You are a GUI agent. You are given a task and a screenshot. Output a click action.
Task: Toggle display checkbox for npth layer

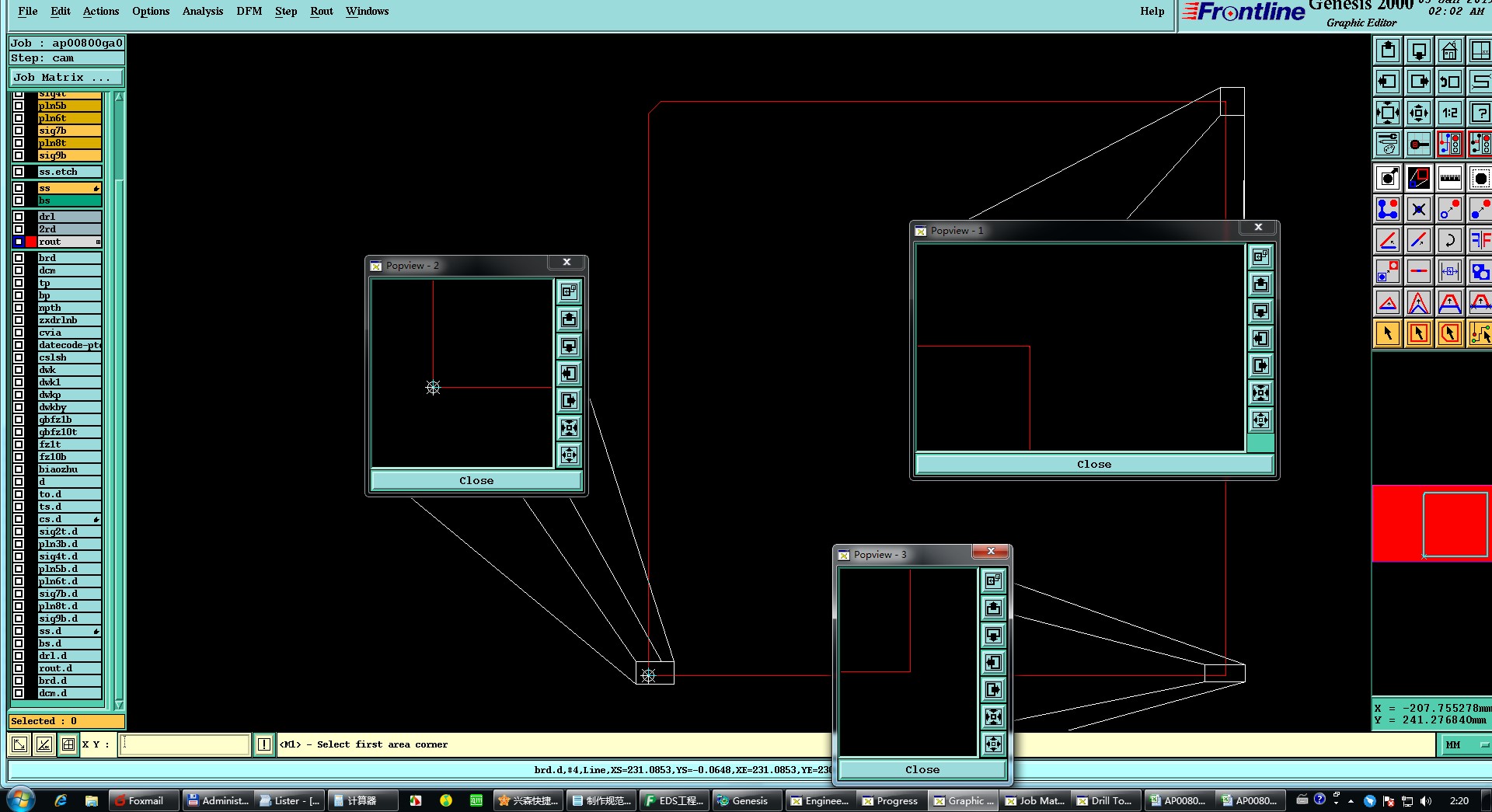tap(19, 308)
